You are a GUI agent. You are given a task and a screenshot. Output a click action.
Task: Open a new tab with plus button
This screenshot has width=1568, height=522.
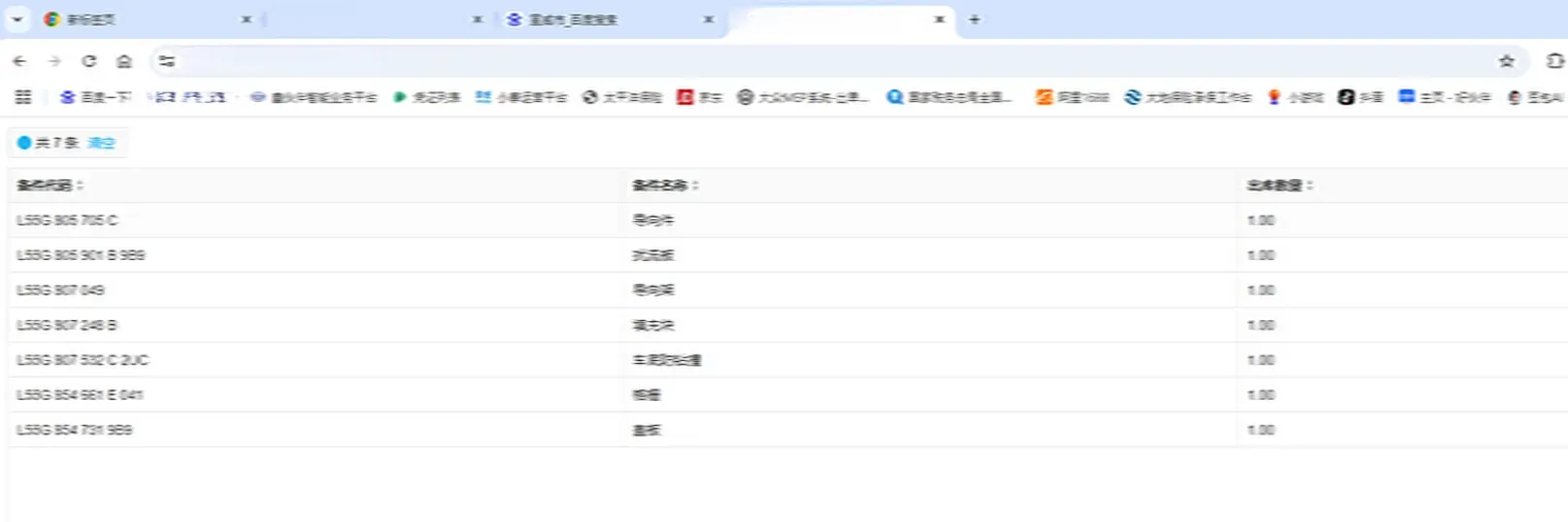click(x=975, y=19)
